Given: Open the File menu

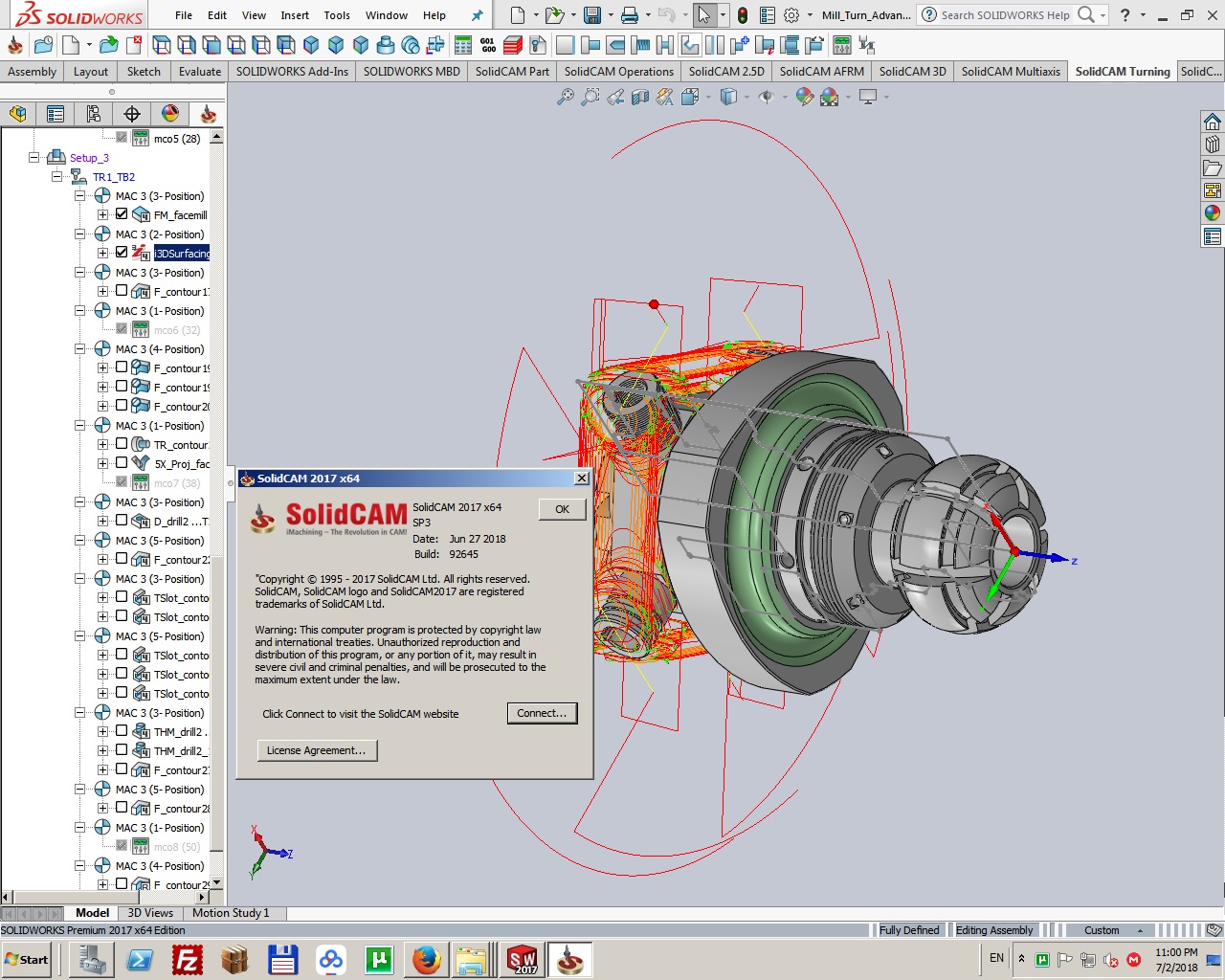Looking at the screenshot, I should (x=184, y=15).
